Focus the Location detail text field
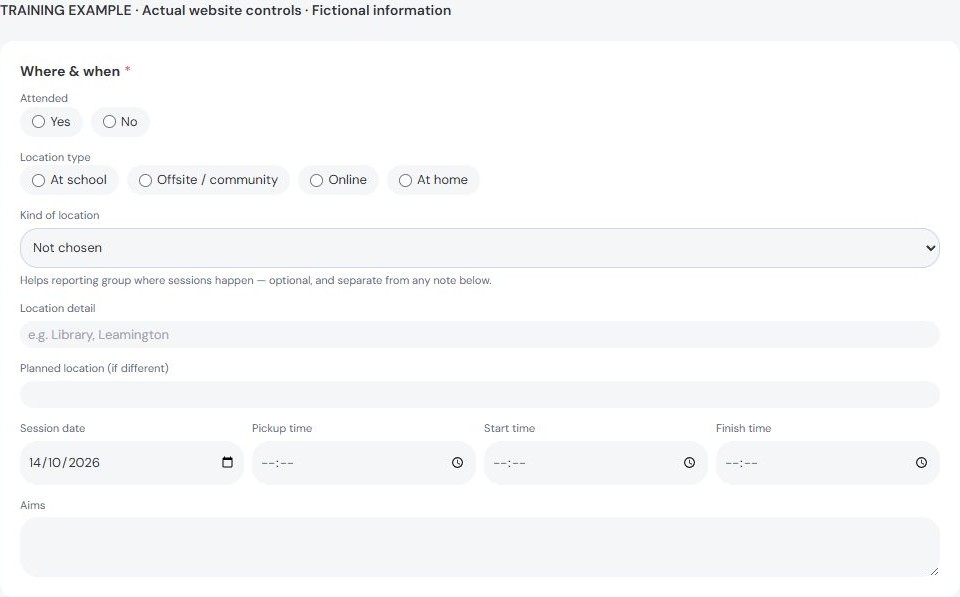The image size is (960, 597). pos(480,335)
